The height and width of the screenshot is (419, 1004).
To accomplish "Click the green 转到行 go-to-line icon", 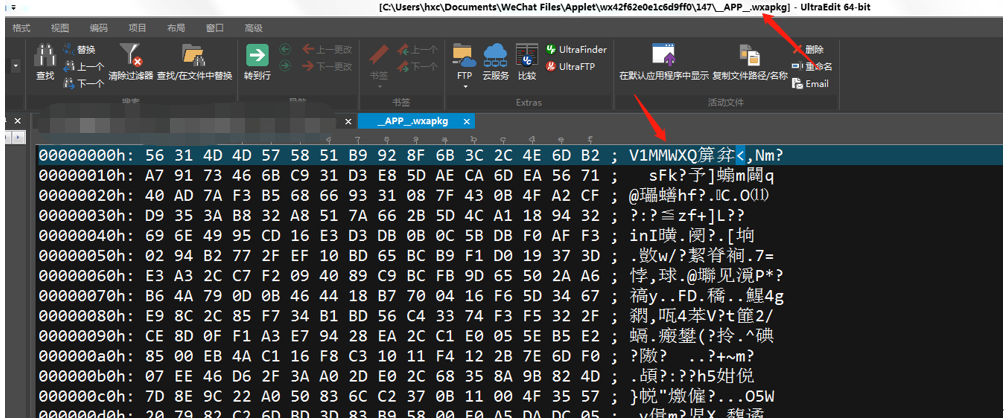I will [x=257, y=55].
